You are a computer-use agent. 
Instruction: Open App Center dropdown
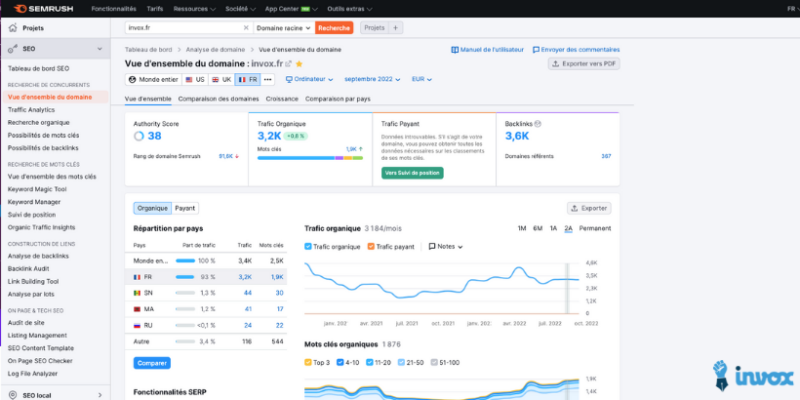[x=291, y=9]
